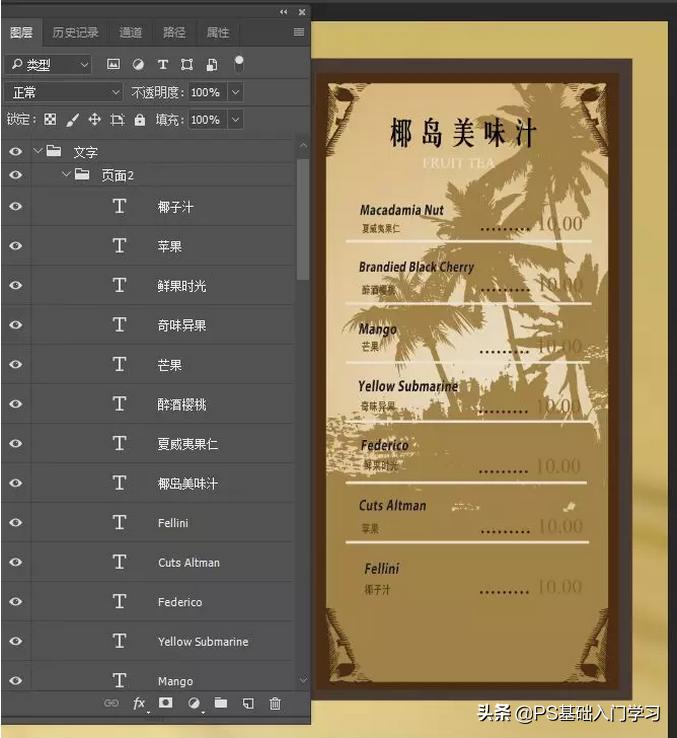This screenshot has height=738, width=677.
Task: Collapse the 文字 group chevron
Action: (x=38, y=151)
